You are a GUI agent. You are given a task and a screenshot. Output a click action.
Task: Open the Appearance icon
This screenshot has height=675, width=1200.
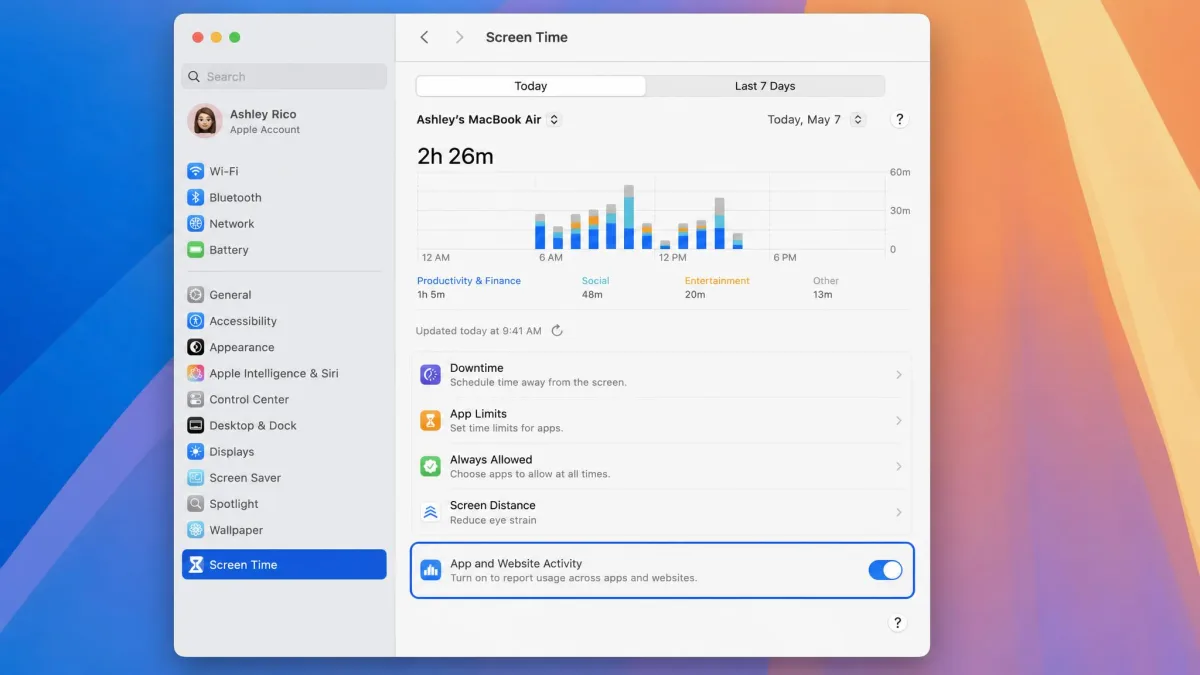[x=196, y=347]
